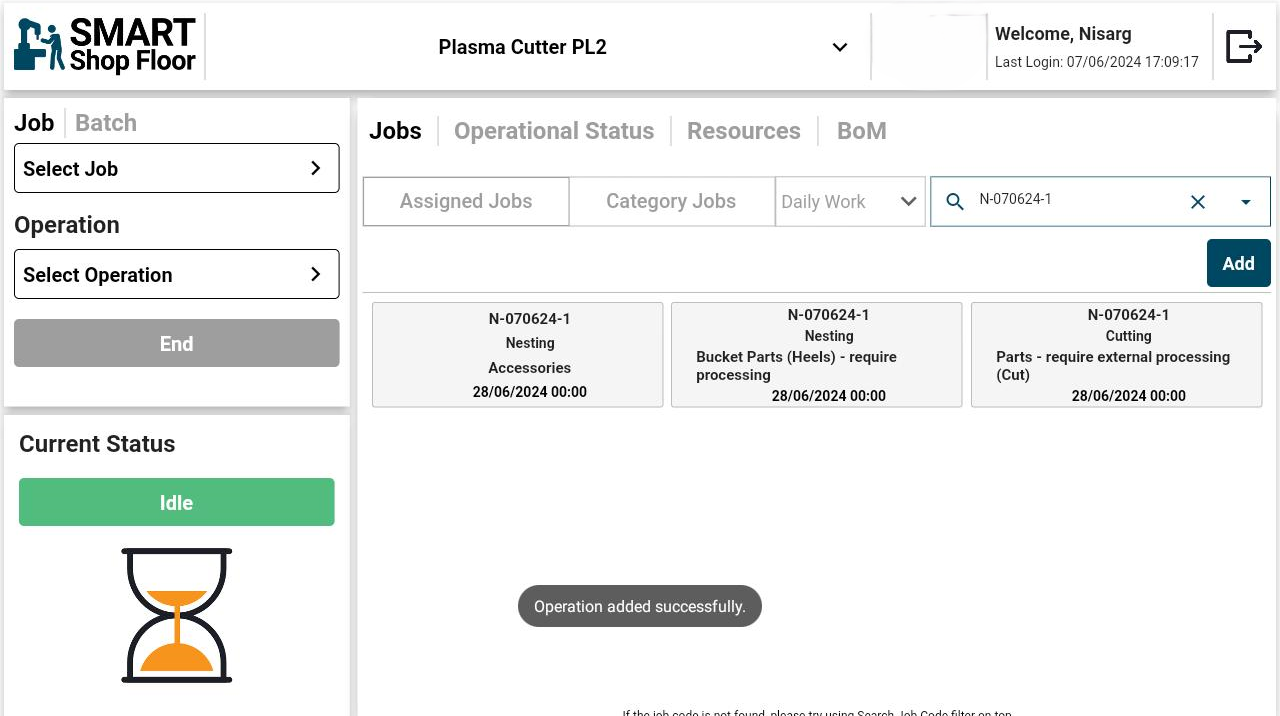Expand the Select Operation picker
The image size is (1280, 716).
point(176,274)
